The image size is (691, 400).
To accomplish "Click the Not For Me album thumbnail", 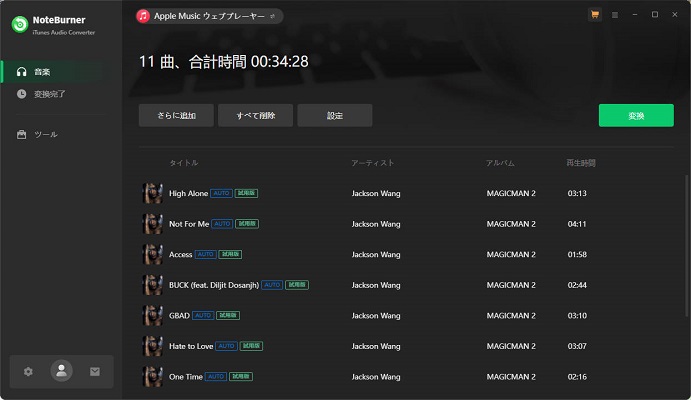I will click(x=152, y=224).
